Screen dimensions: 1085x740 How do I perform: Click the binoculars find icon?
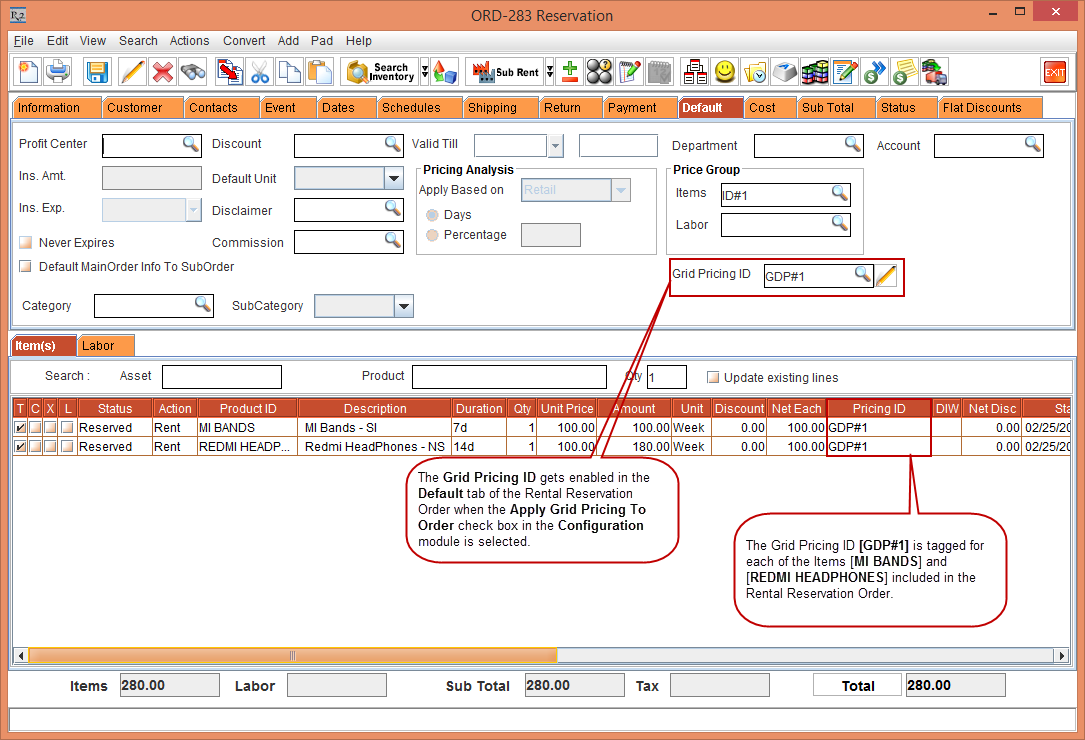193,72
